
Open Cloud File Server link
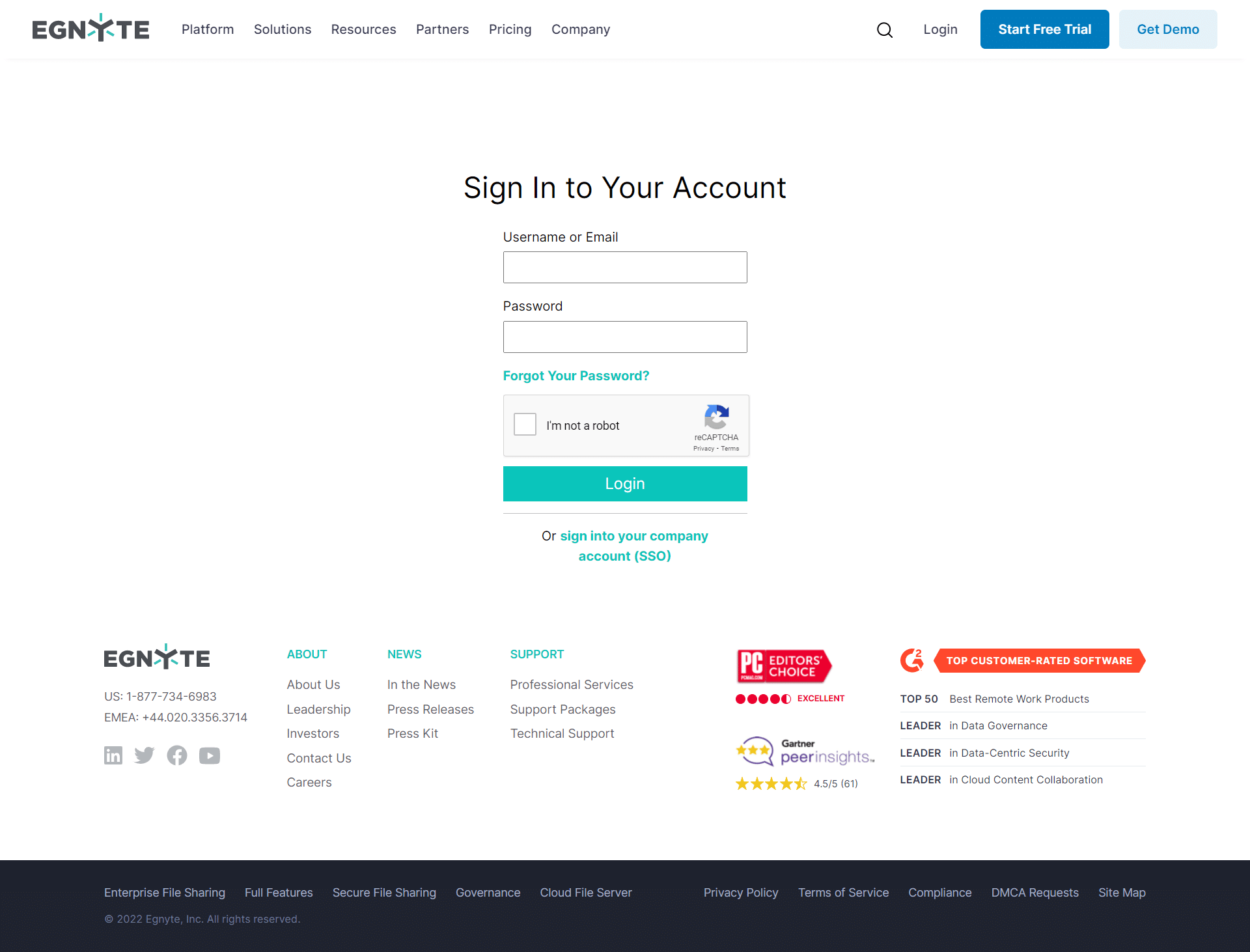coord(586,892)
